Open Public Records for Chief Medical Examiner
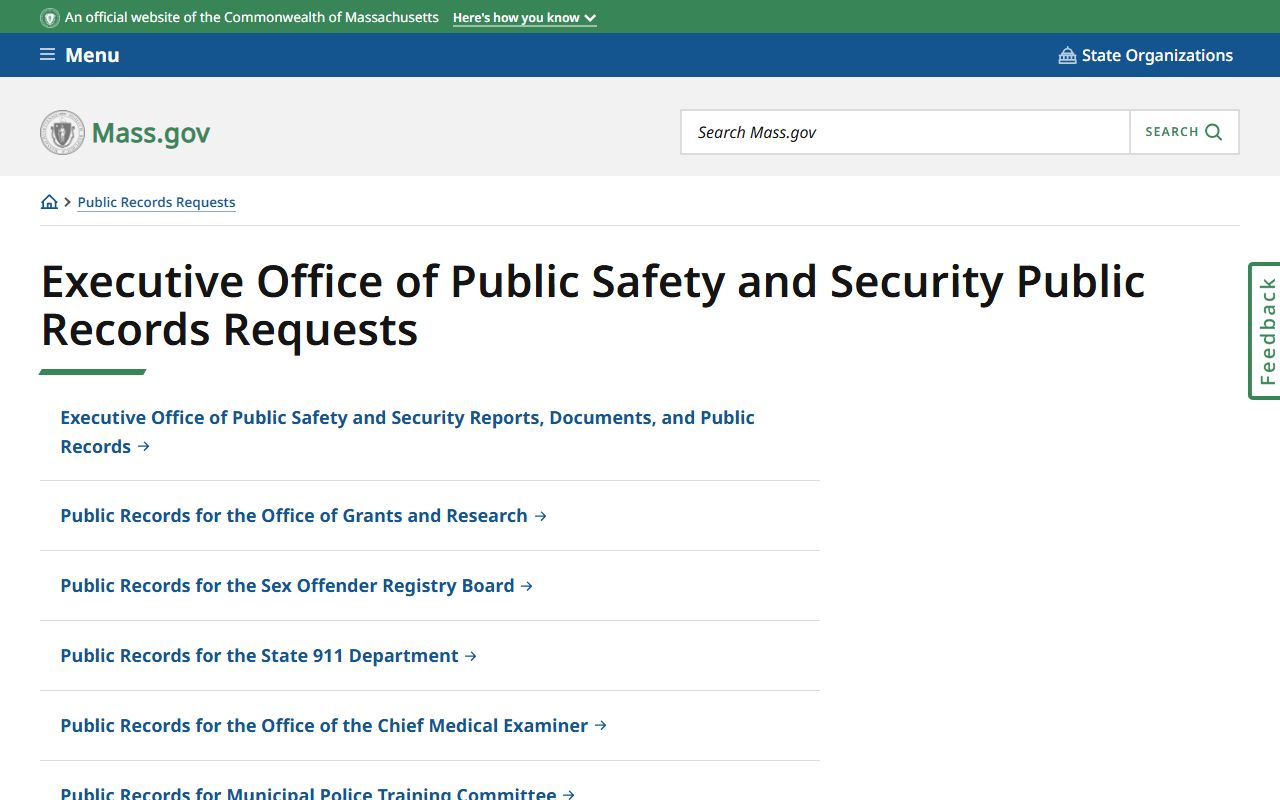Viewport: 1280px width, 800px height. click(x=334, y=726)
